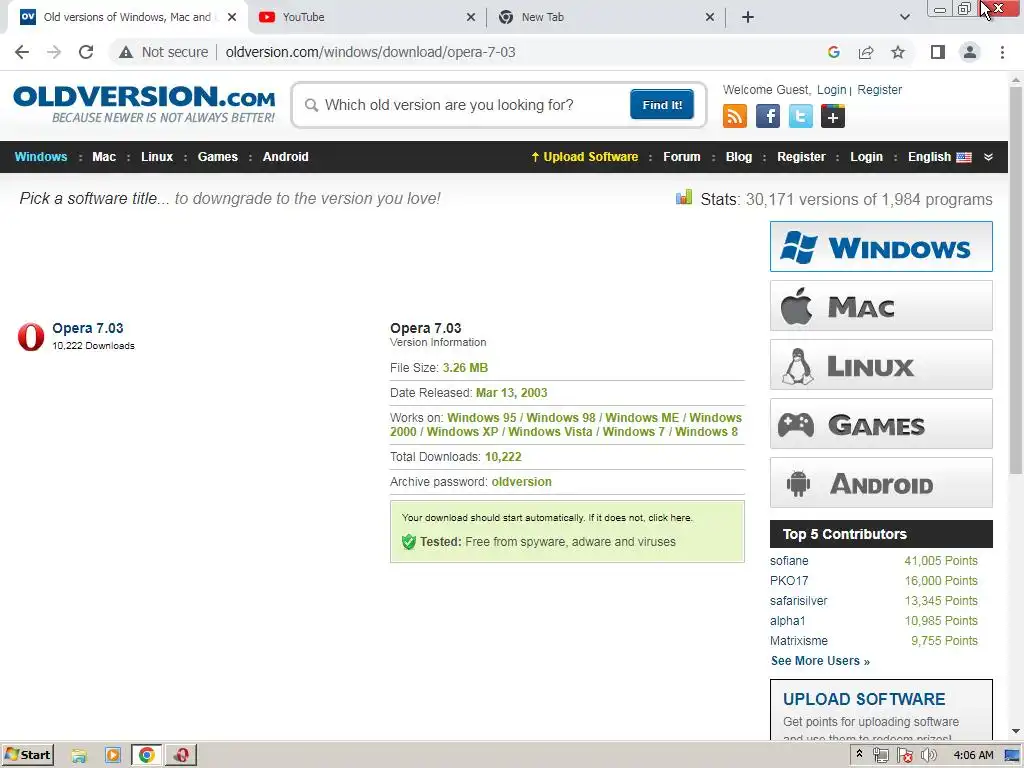Close the YouTube tab
The width and height of the screenshot is (1024, 768).
pyautogui.click(x=470, y=17)
